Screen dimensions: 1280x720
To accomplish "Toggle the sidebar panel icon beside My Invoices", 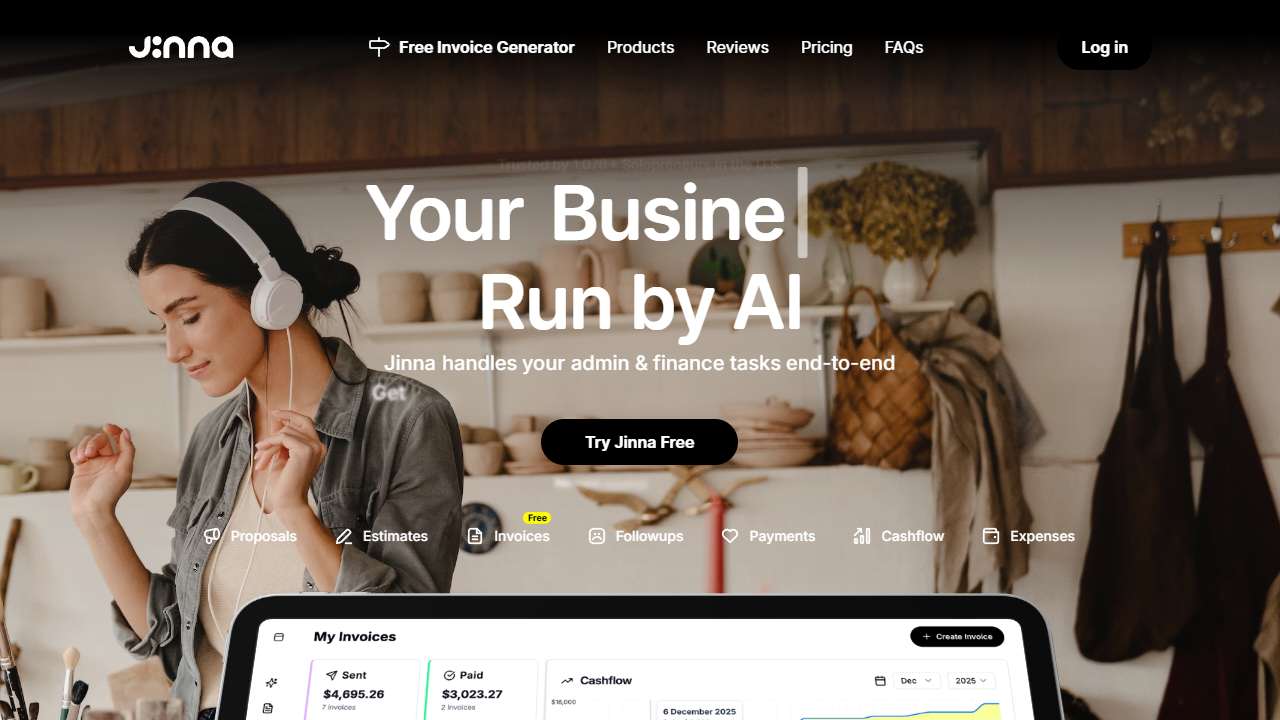I will pyautogui.click(x=279, y=637).
